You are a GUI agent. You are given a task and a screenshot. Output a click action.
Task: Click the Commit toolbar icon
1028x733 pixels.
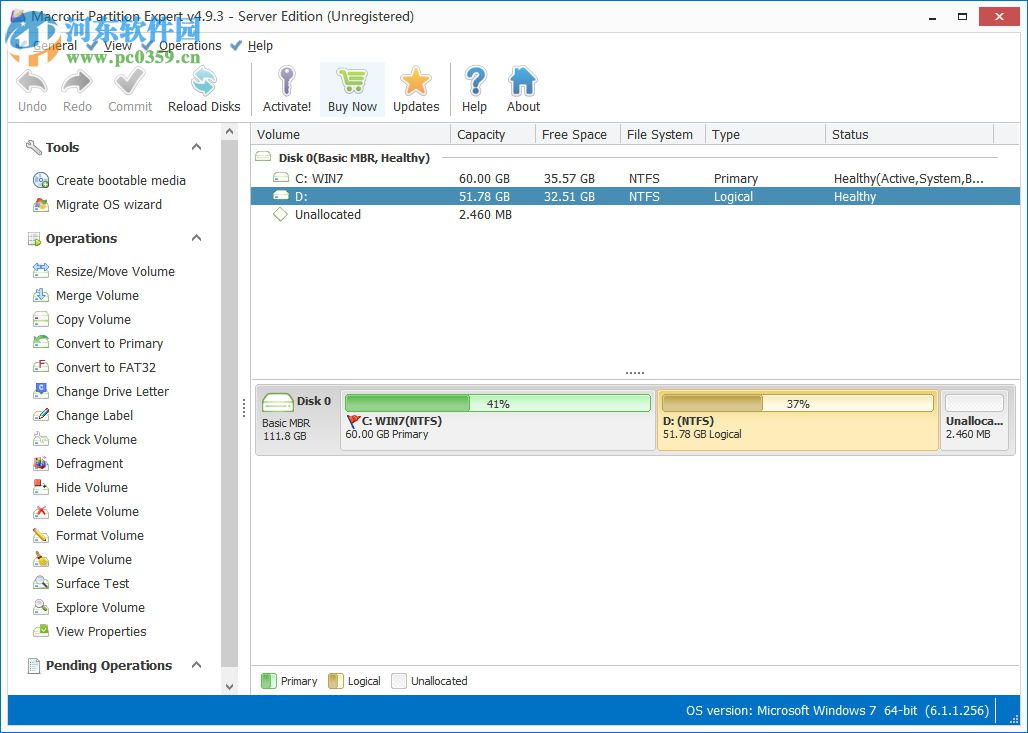point(129,88)
